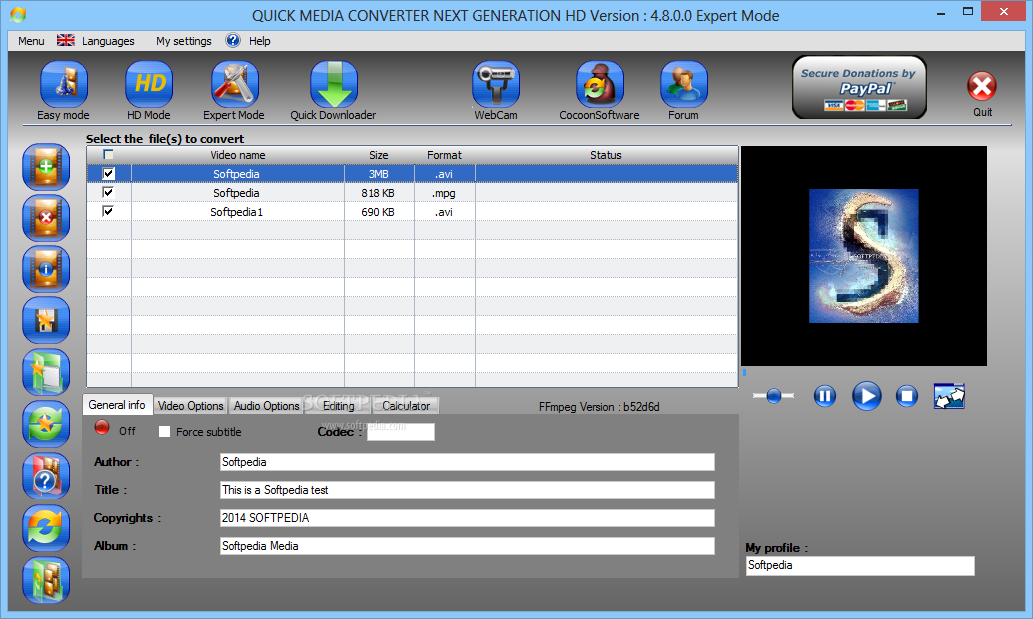Toggle the fullscreen preview icon
The width and height of the screenshot is (1033, 619).
pyautogui.click(x=949, y=396)
